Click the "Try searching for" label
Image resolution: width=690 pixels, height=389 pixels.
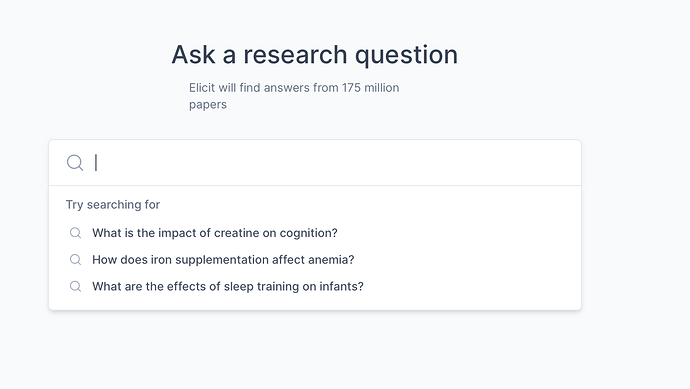pyautogui.click(x=113, y=205)
